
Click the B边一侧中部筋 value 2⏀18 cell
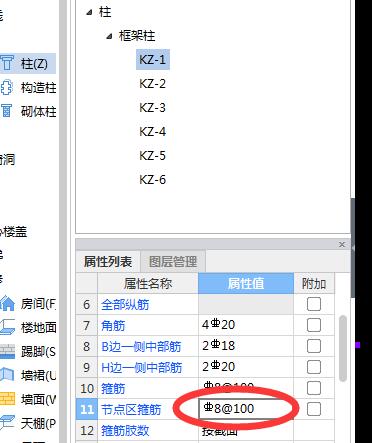tap(246, 346)
